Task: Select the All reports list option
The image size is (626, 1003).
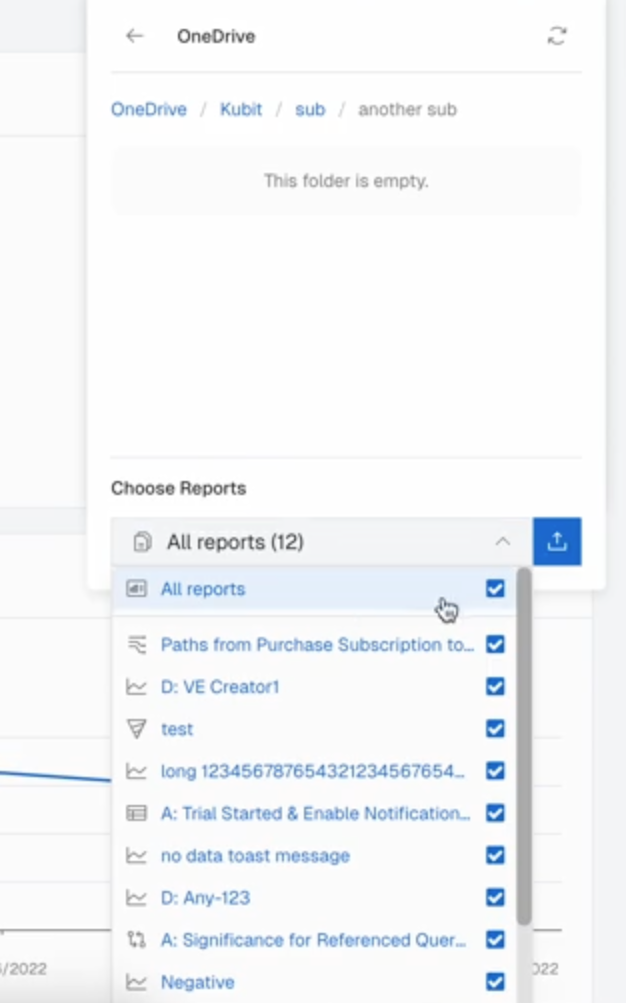Action: [314, 588]
